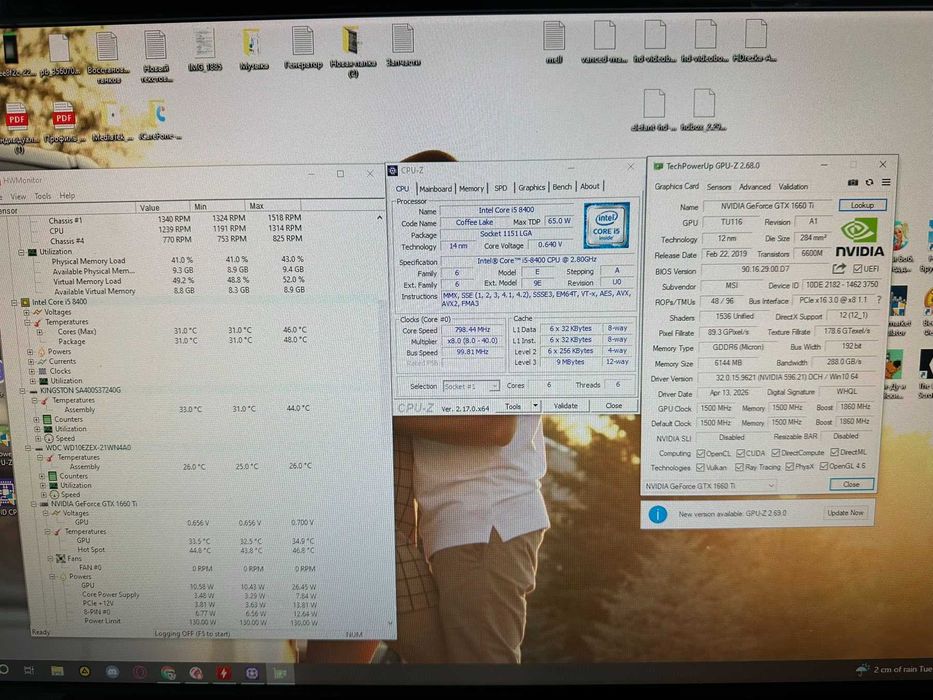The image size is (933, 700).
Task: Open the Профиль PDF desktop file
Action: click(x=64, y=122)
